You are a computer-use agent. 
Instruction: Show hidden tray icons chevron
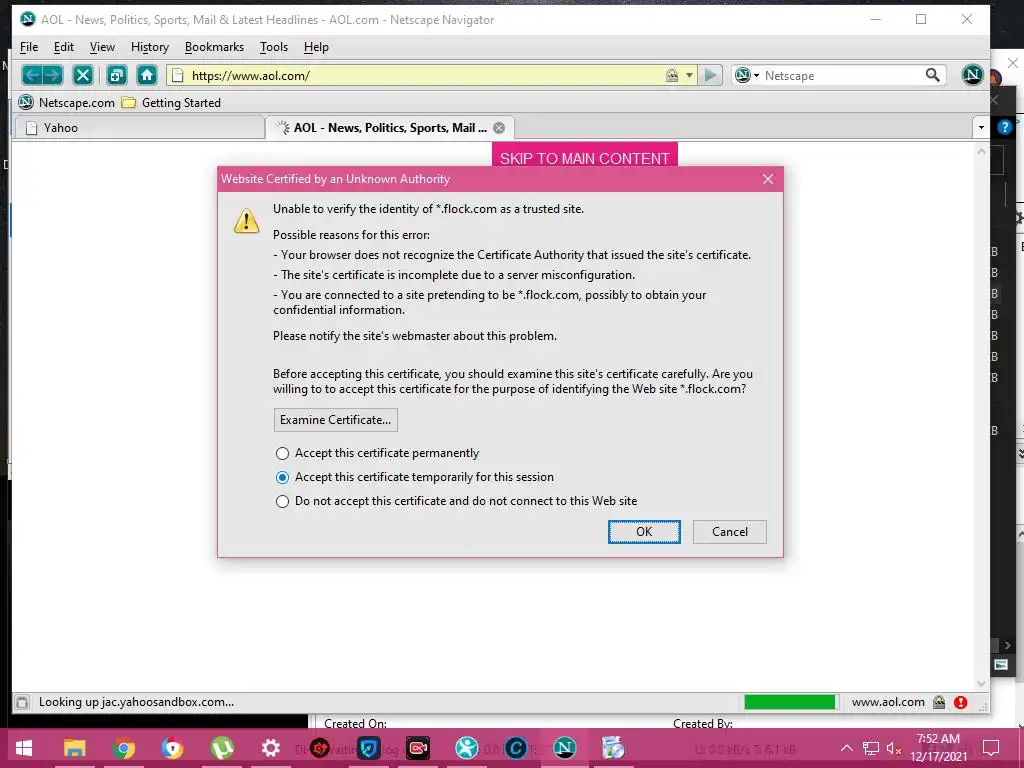coord(846,748)
